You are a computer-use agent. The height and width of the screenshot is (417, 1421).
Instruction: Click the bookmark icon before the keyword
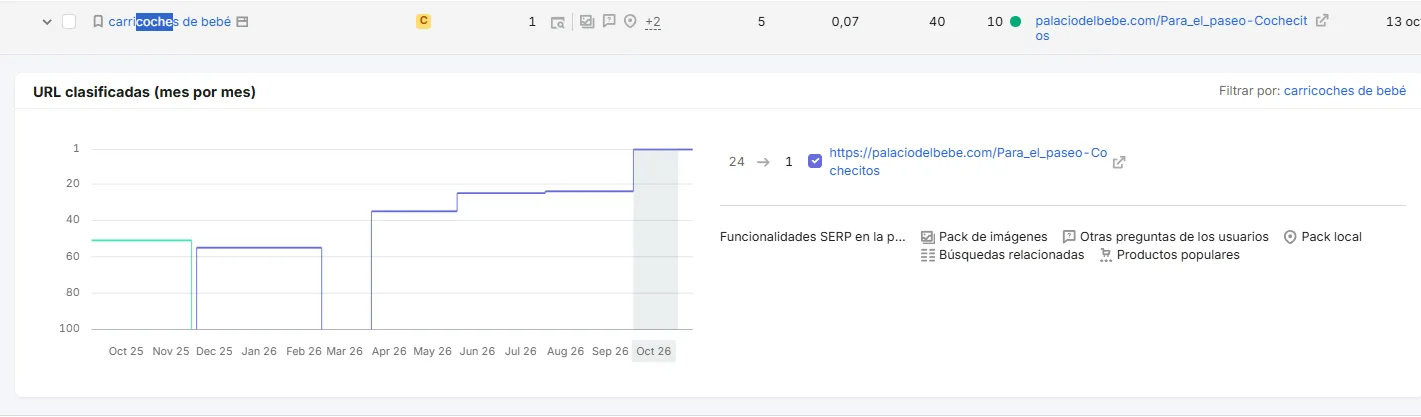point(98,22)
